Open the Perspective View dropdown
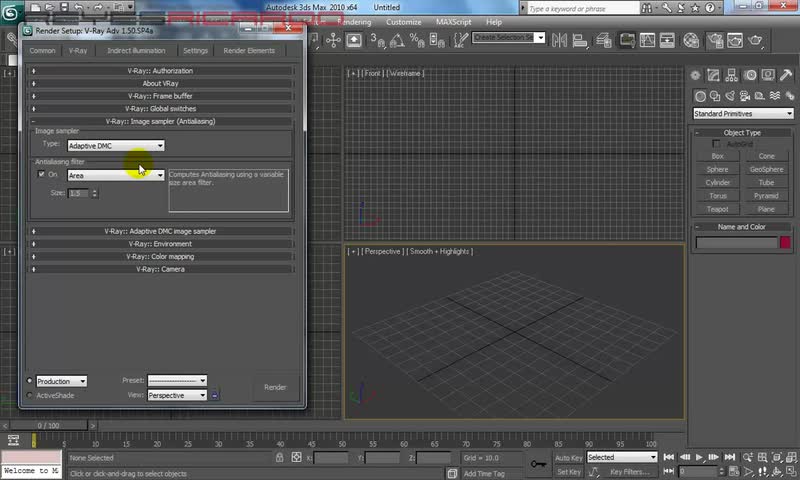The width and height of the screenshot is (800, 480). [x=177, y=395]
